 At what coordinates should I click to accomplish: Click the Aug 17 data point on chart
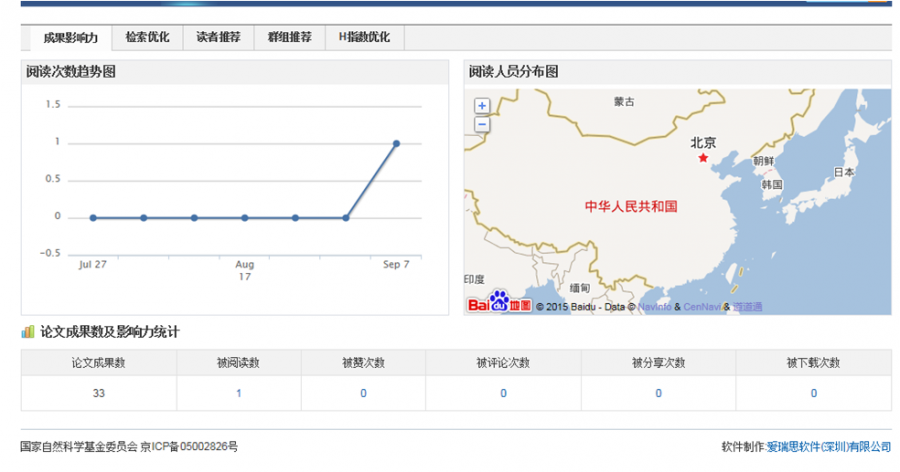point(245,218)
